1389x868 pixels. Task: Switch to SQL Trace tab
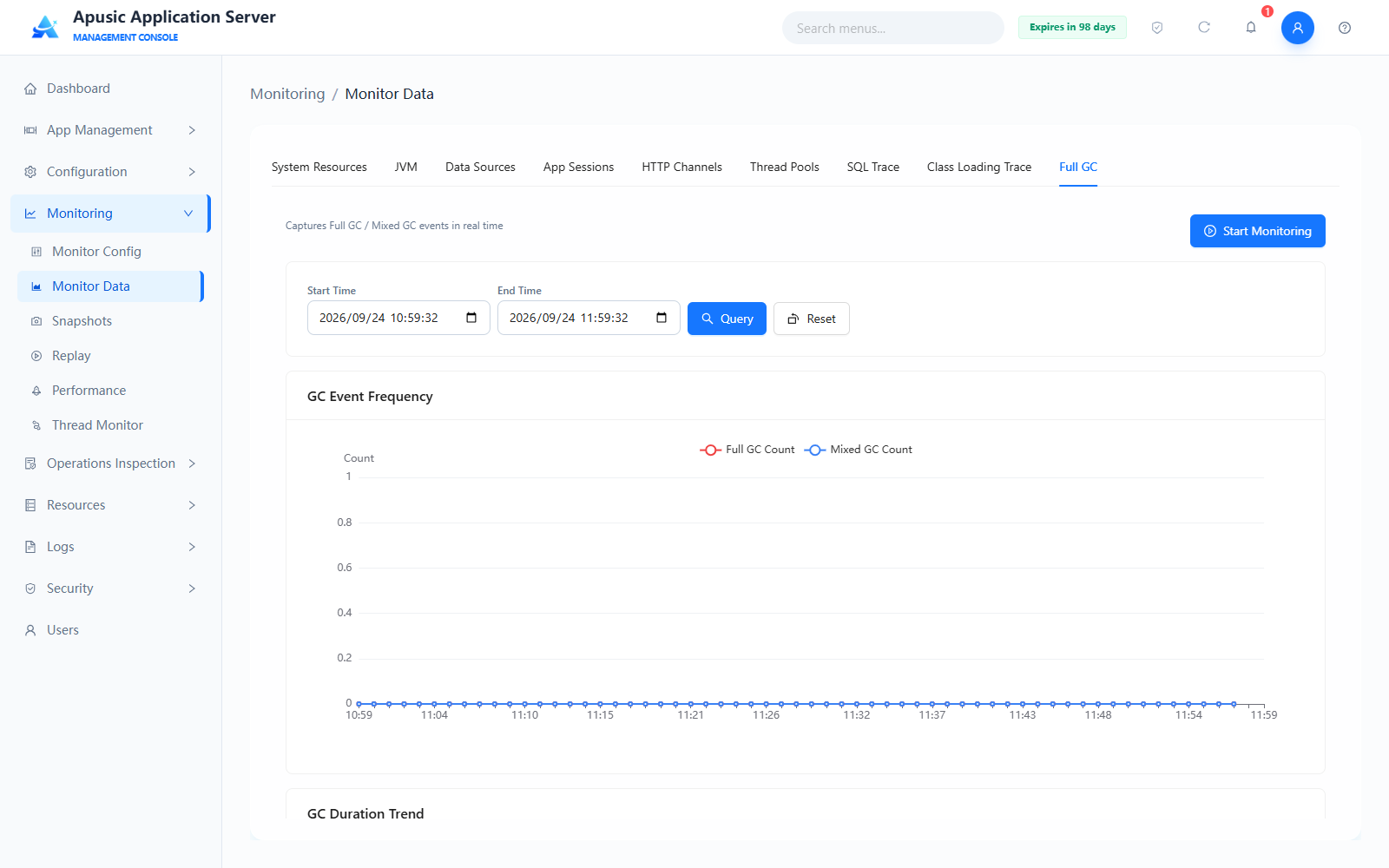(873, 167)
